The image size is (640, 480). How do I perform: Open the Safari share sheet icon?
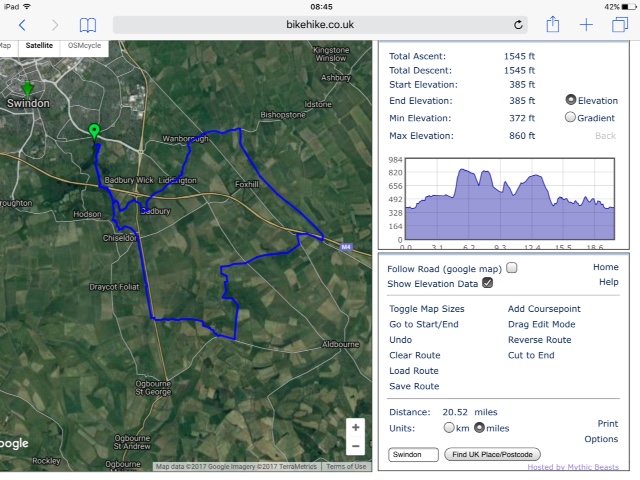click(553, 24)
